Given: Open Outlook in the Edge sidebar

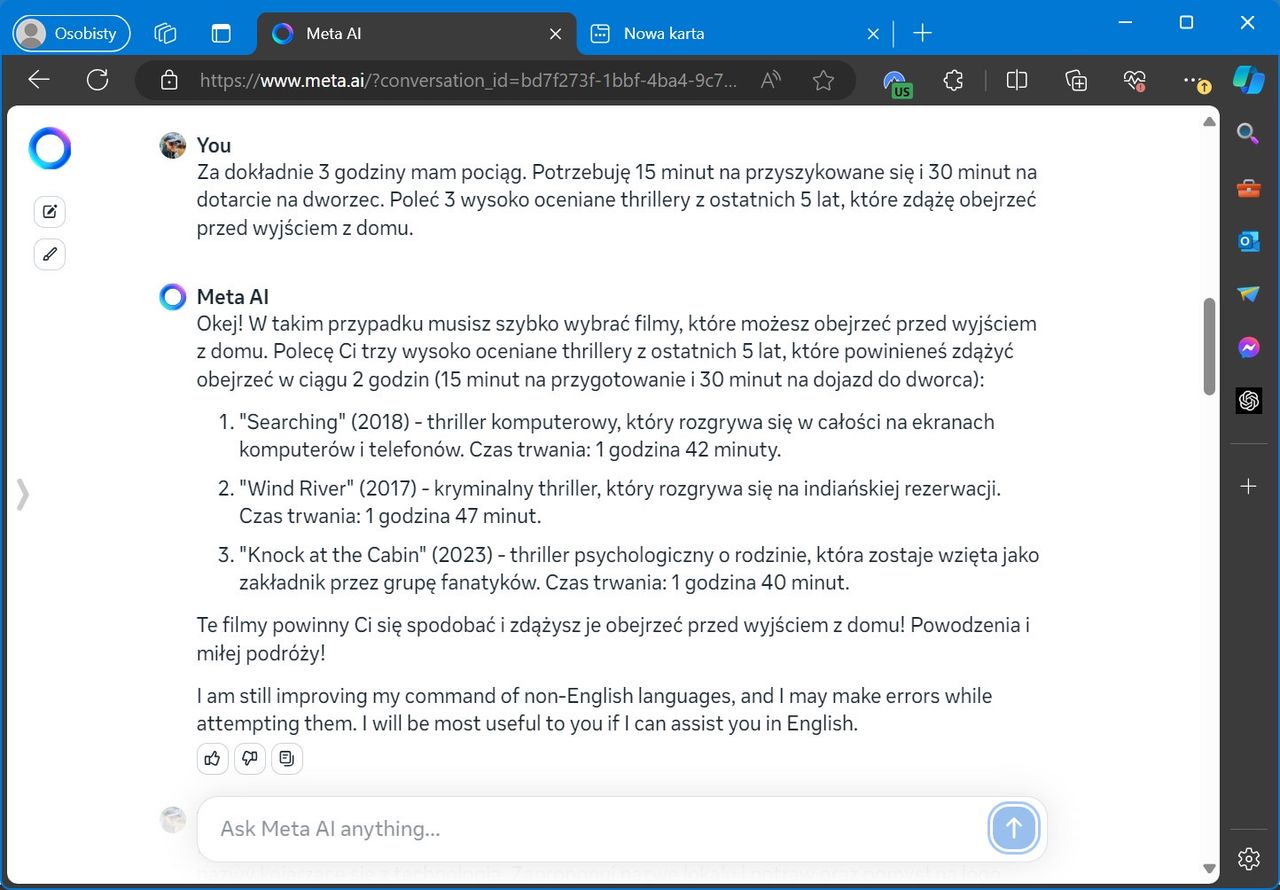Looking at the screenshot, I should [1248, 241].
